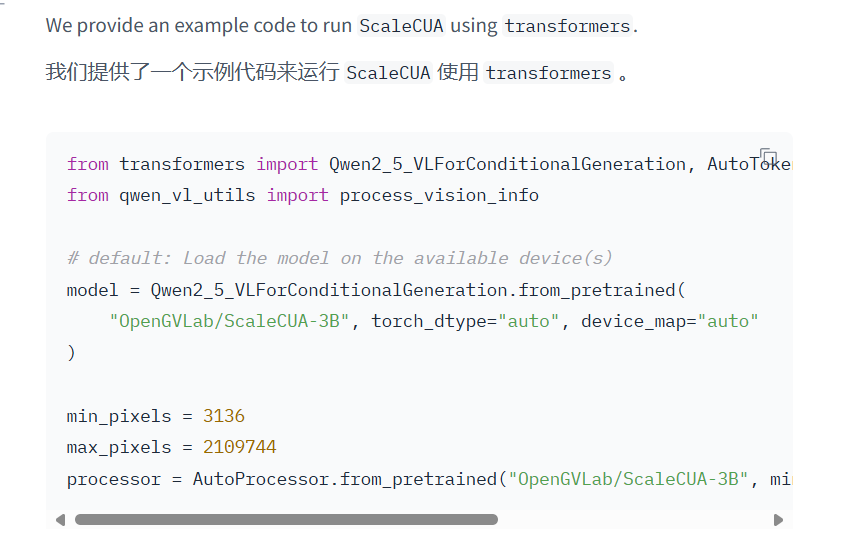Image resolution: width=853 pixels, height=543 pixels.
Task: Click 'Qwen2_5_VLForConditionalGeneration' in the import line
Action: [507, 164]
